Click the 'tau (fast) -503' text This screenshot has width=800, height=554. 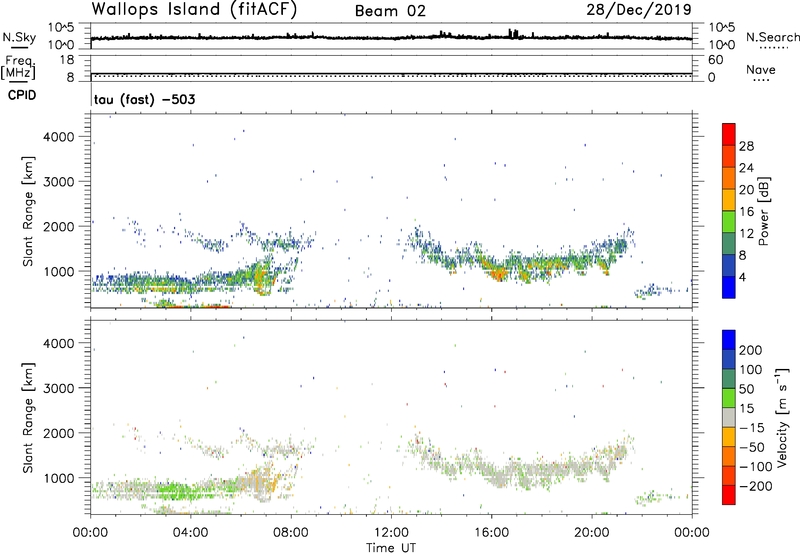click(144, 99)
